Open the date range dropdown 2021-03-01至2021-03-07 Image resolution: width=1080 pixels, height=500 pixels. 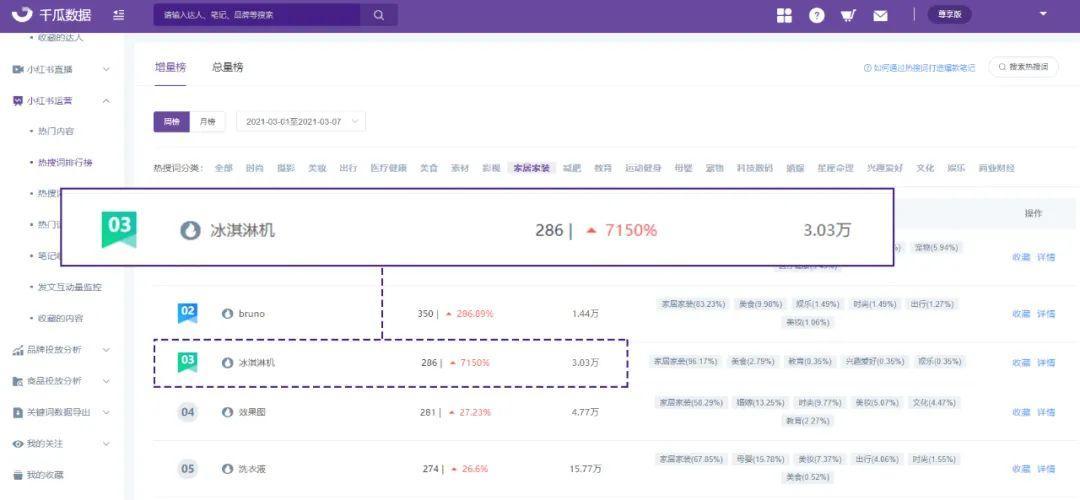point(300,122)
